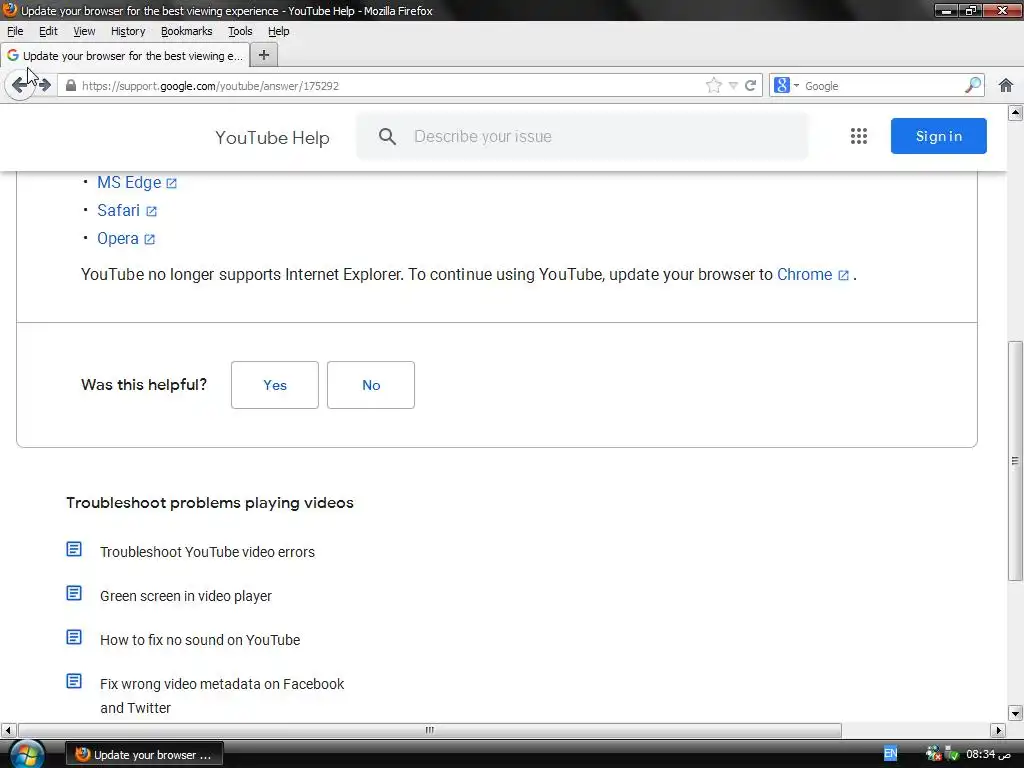This screenshot has width=1024, height=768.
Task: Open the Tools menu
Action: point(240,31)
